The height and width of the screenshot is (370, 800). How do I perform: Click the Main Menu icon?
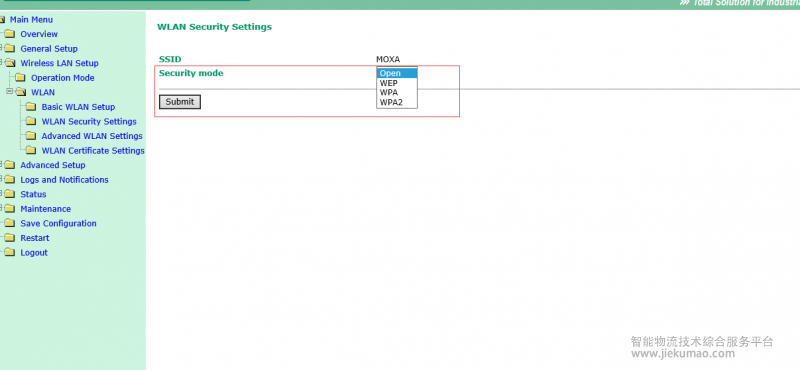tap(2, 20)
